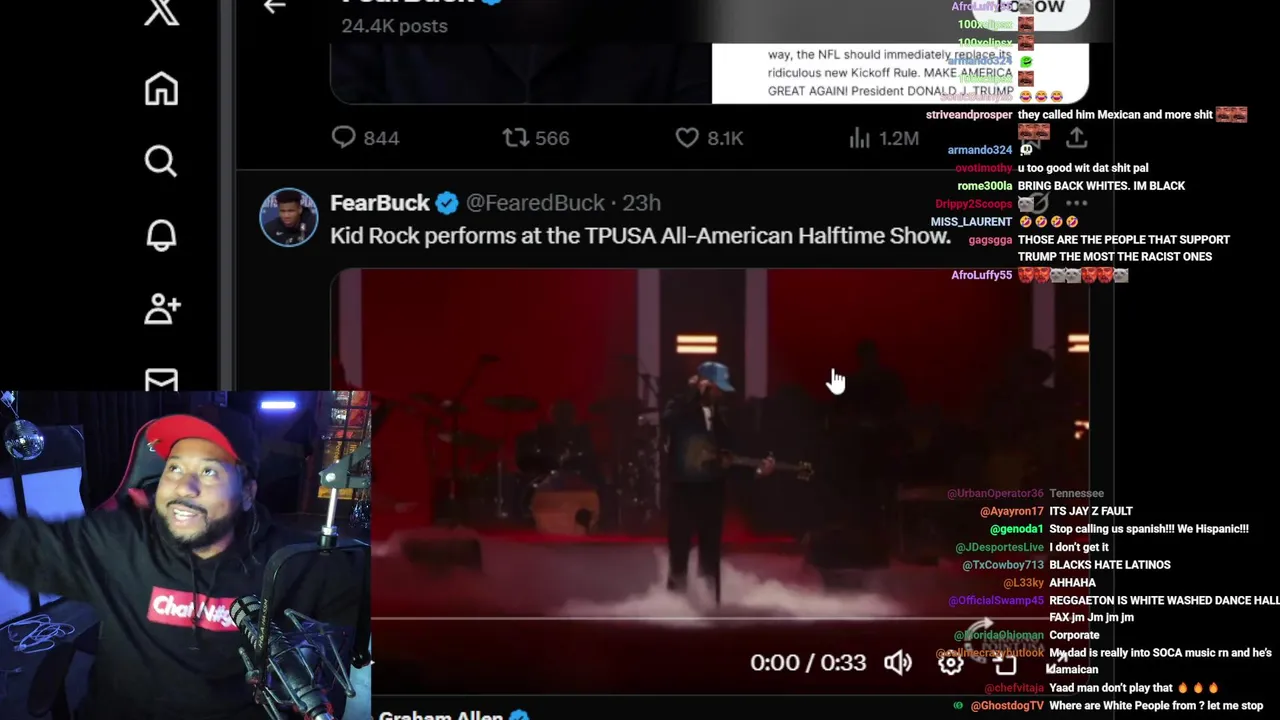Open video settings gear
Image resolution: width=1280 pixels, height=720 pixels.
950,662
